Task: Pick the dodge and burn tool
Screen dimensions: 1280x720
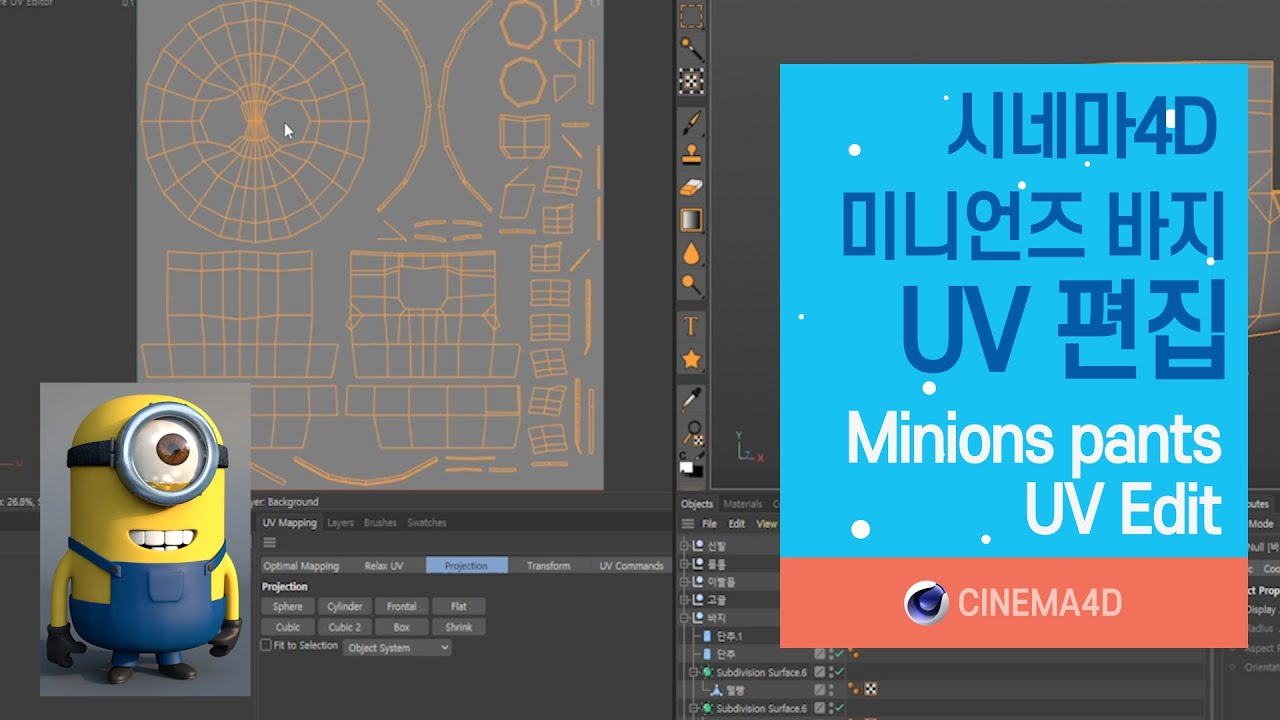Action: pos(691,286)
